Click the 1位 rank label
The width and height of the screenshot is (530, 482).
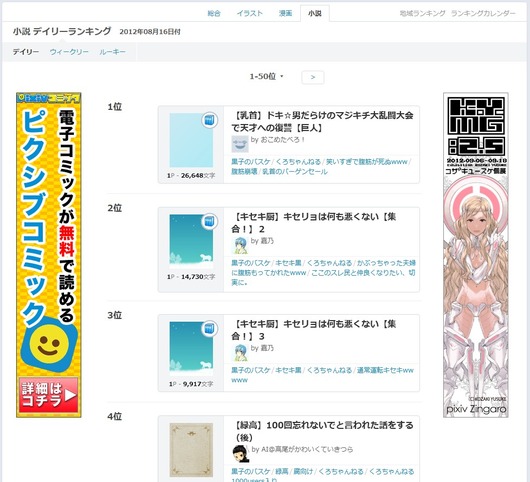pos(115,107)
